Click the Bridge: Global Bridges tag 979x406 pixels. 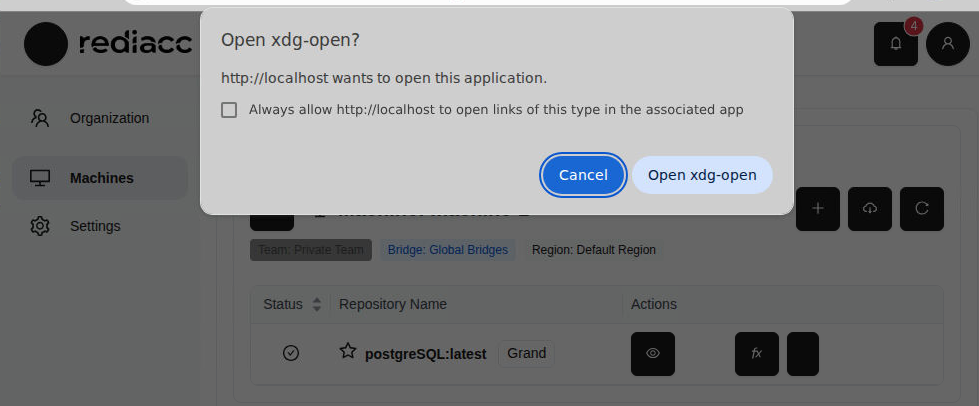tap(448, 250)
